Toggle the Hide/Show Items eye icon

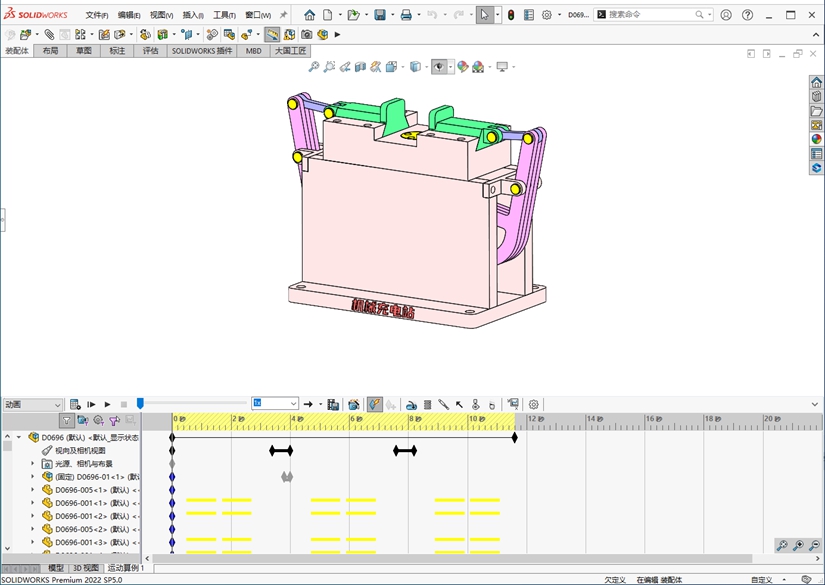coord(439,67)
